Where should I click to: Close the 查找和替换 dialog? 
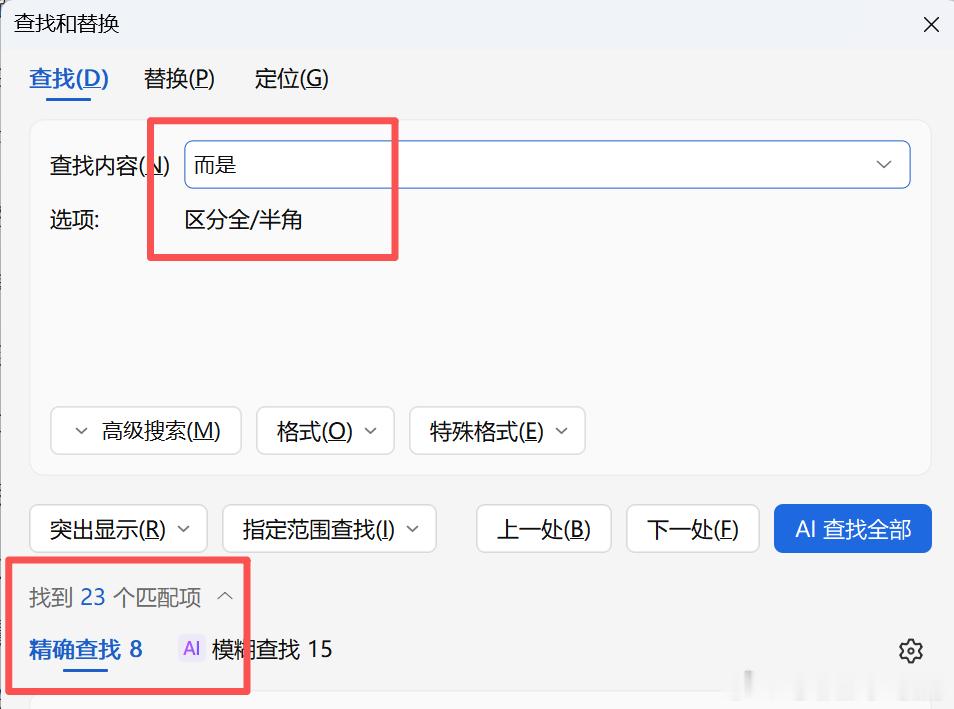(931, 25)
